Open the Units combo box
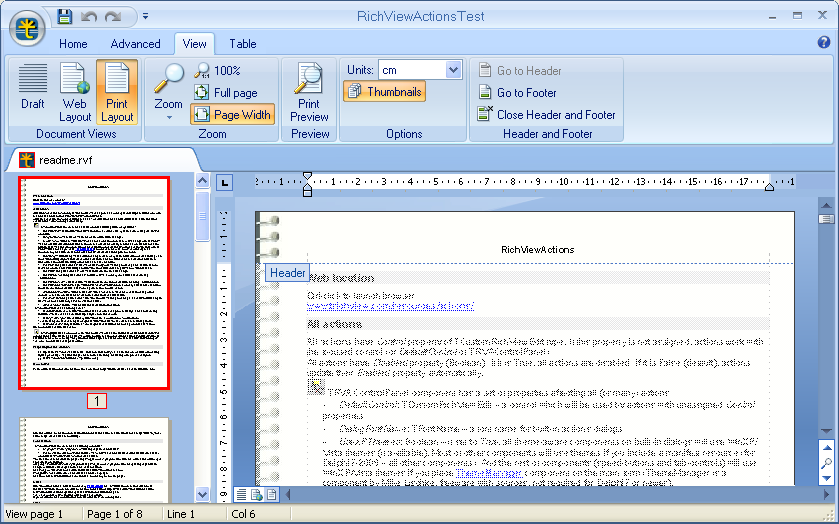839x524 pixels. [420, 70]
